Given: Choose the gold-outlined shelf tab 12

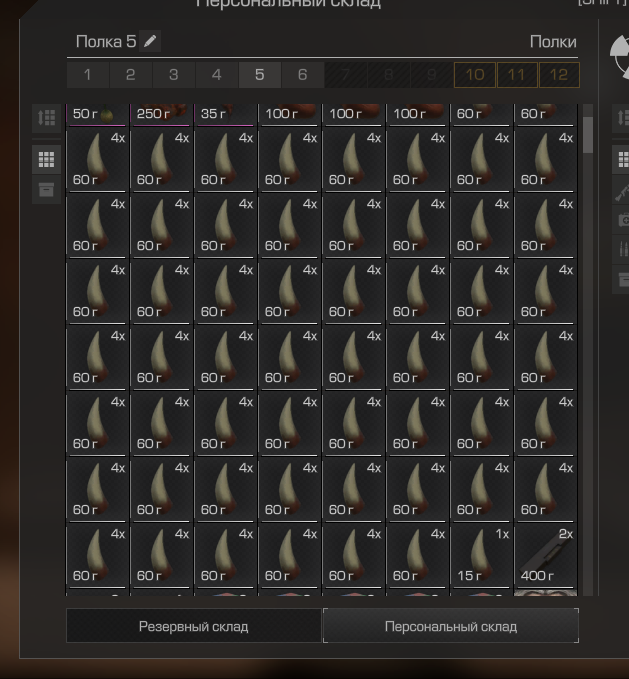Looking at the screenshot, I should 558,75.
